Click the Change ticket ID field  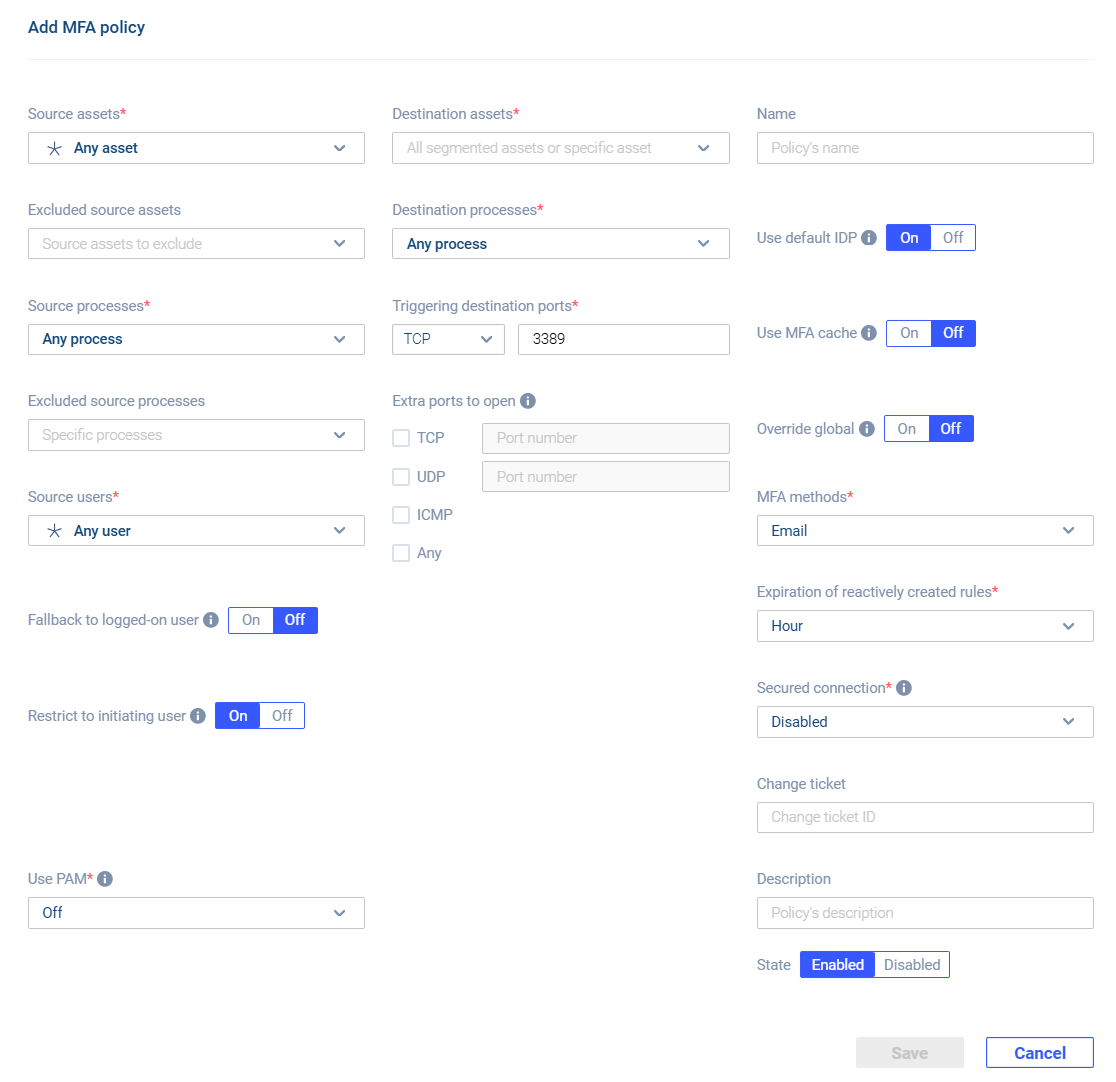tap(925, 817)
